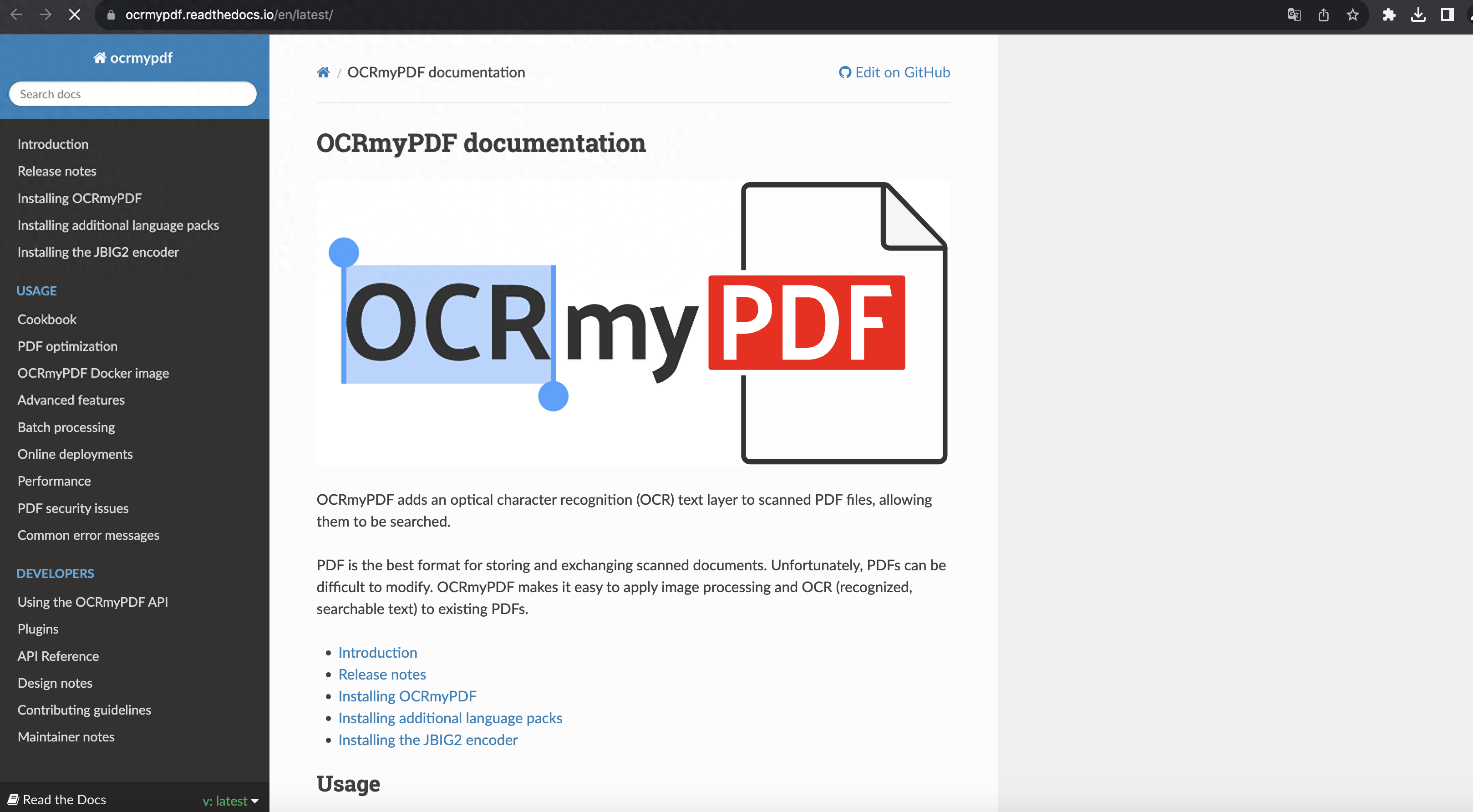1473x812 pixels.
Task: Expand the Developers section in sidebar
Action: pos(55,573)
